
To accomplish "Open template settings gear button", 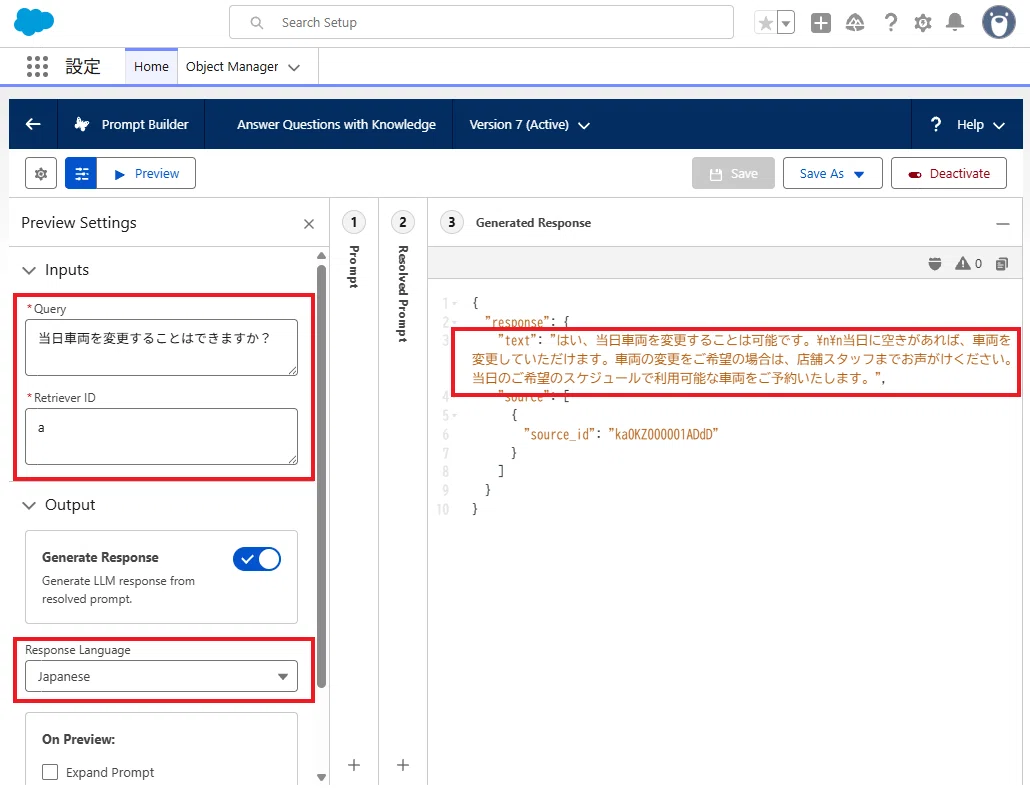I will point(41,173).
